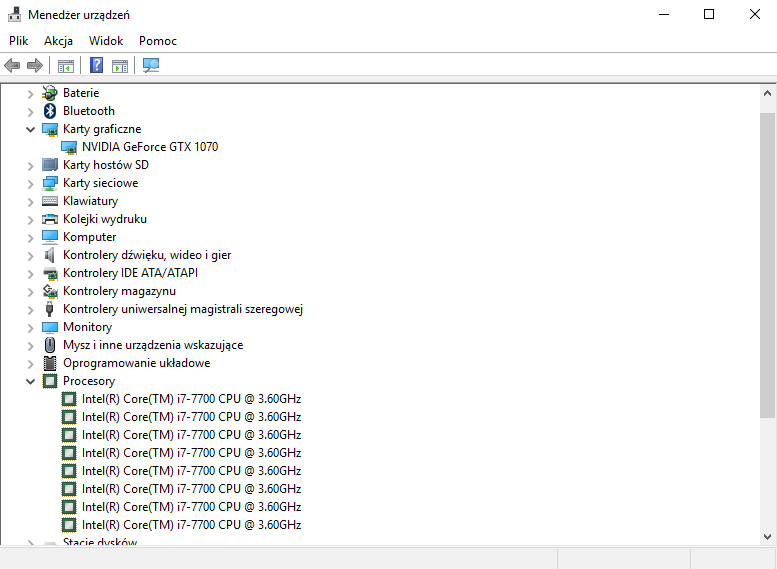Screen dimensions: 777x569
Task: Expand the Kolejki wydruku node
Action: pyautogui.click(x=30, y=220)
